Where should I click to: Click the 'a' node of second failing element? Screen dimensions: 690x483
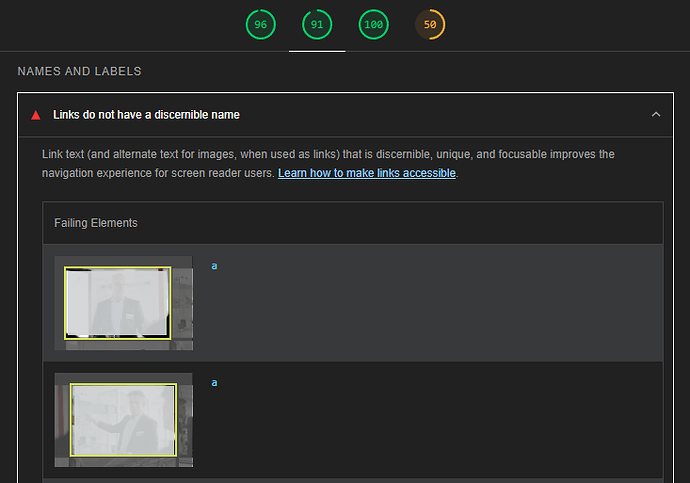pos(214,383)
